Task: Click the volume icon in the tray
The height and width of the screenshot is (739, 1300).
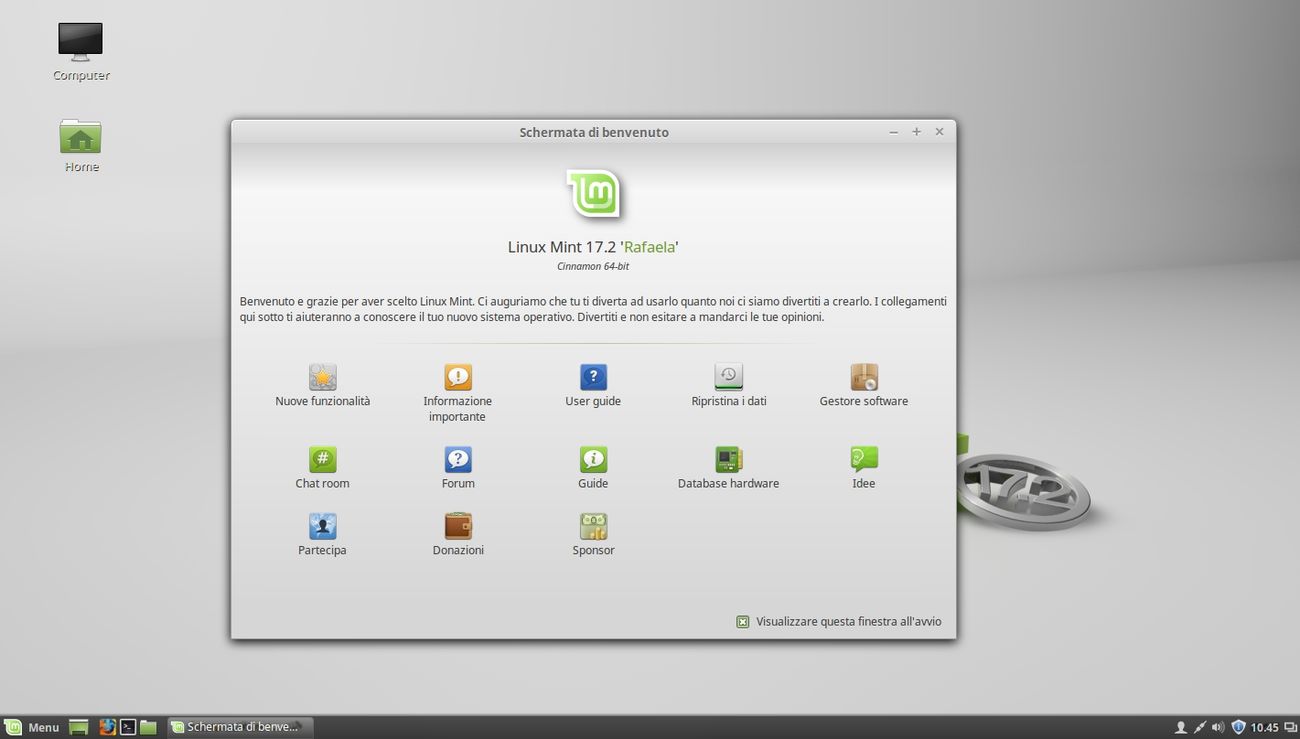Action: pos(1218,727)
